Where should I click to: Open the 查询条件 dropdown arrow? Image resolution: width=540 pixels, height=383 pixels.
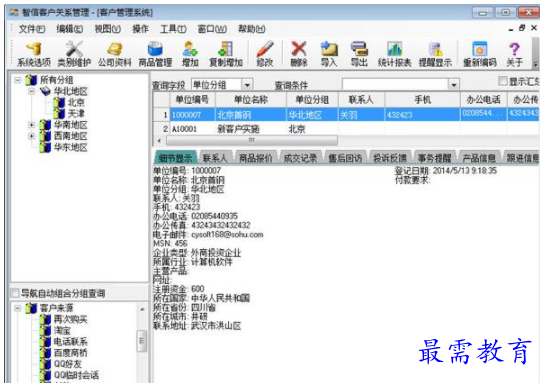pos(454,84)
